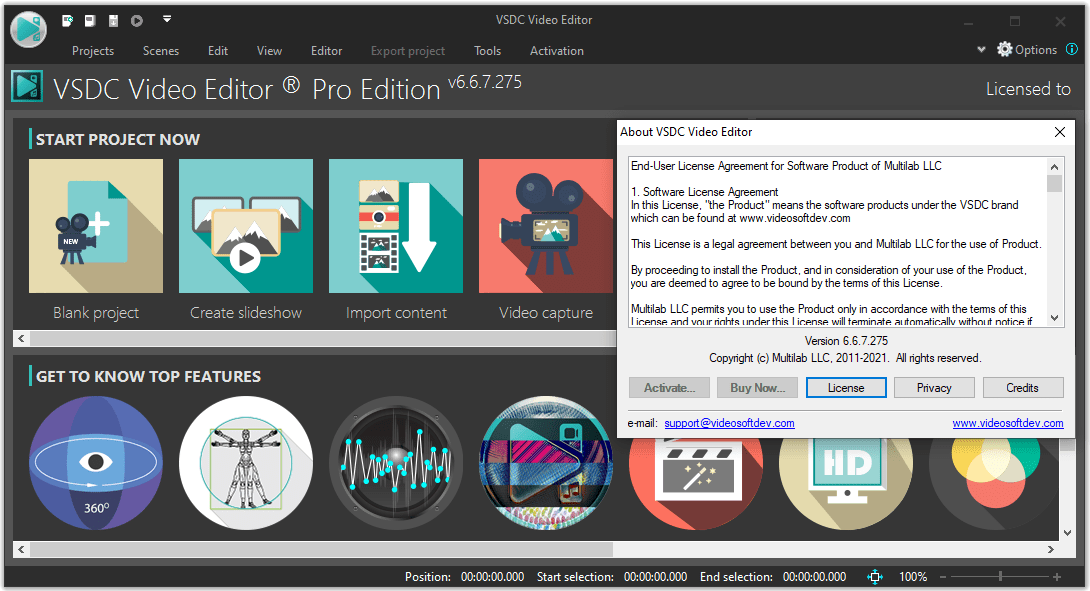Click the Activate... button in About dialog
This screenshot has width=1090, height=591.
[669, 388]
